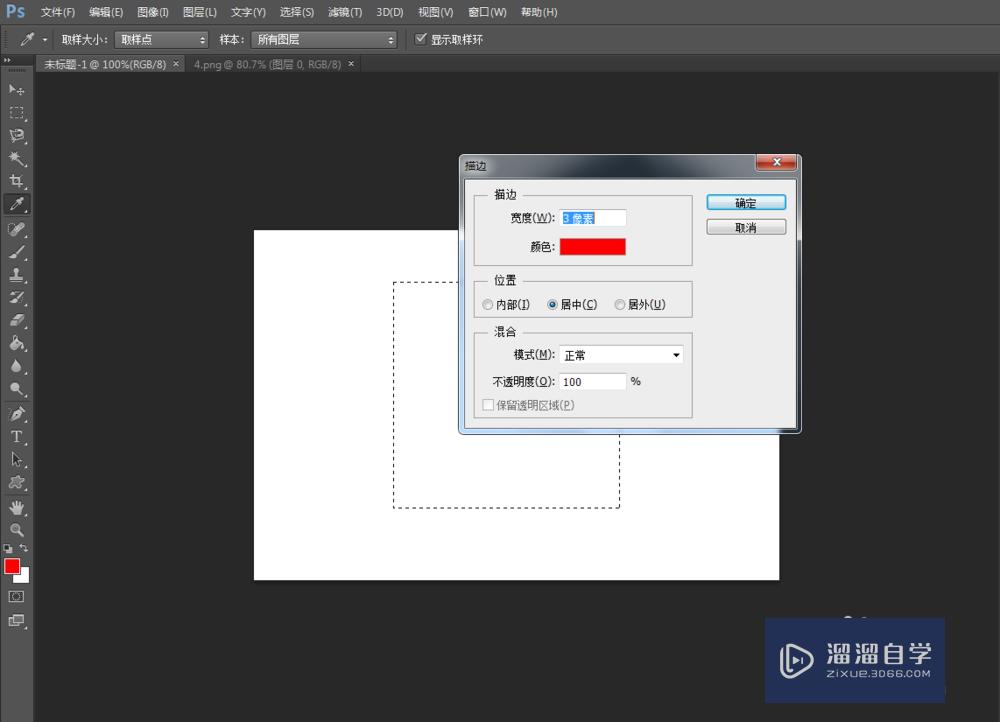Click the 宽度(W) input field
The image size is (1000, 722).
(592, 218)
